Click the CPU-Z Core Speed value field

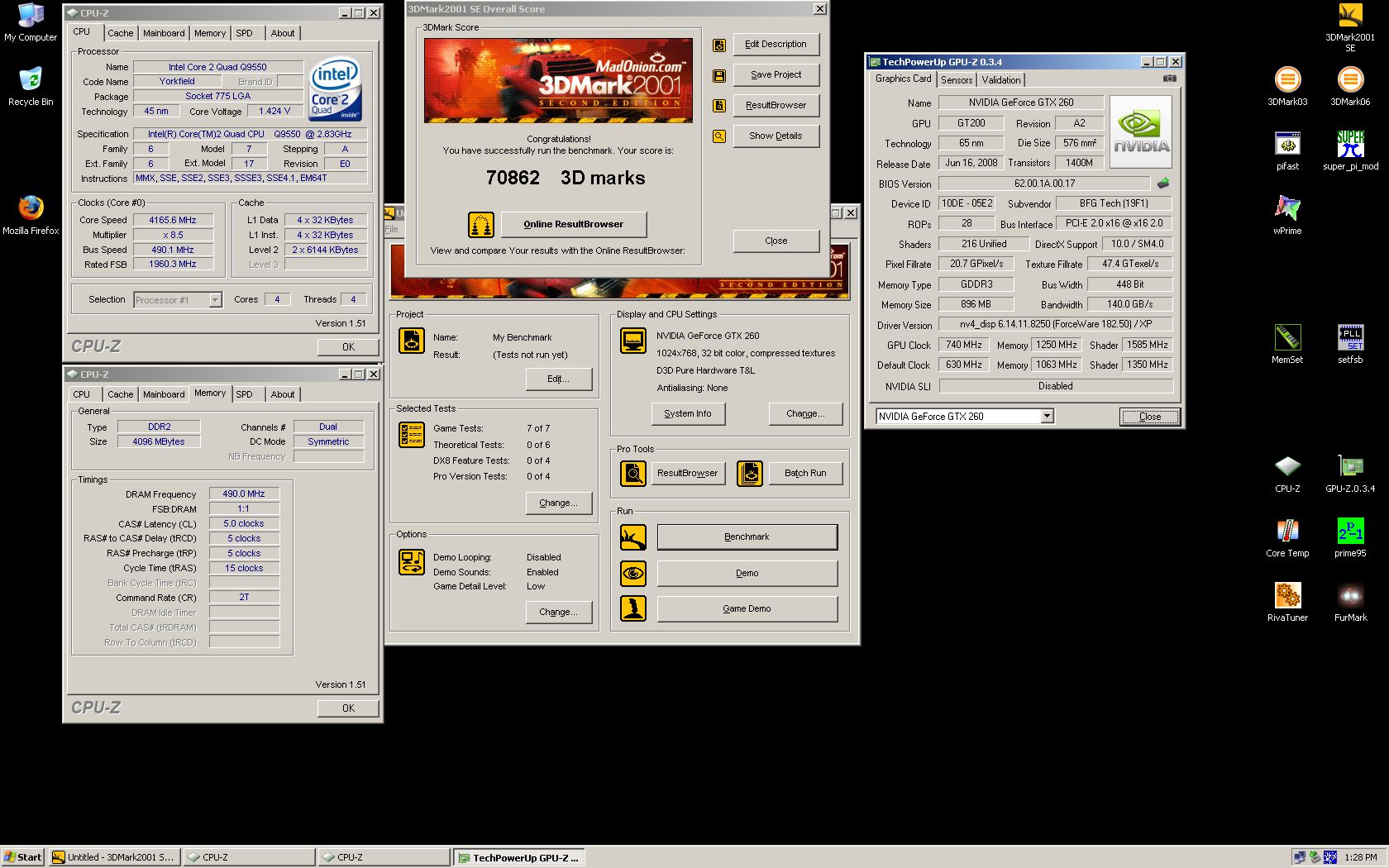click(173, 220)
